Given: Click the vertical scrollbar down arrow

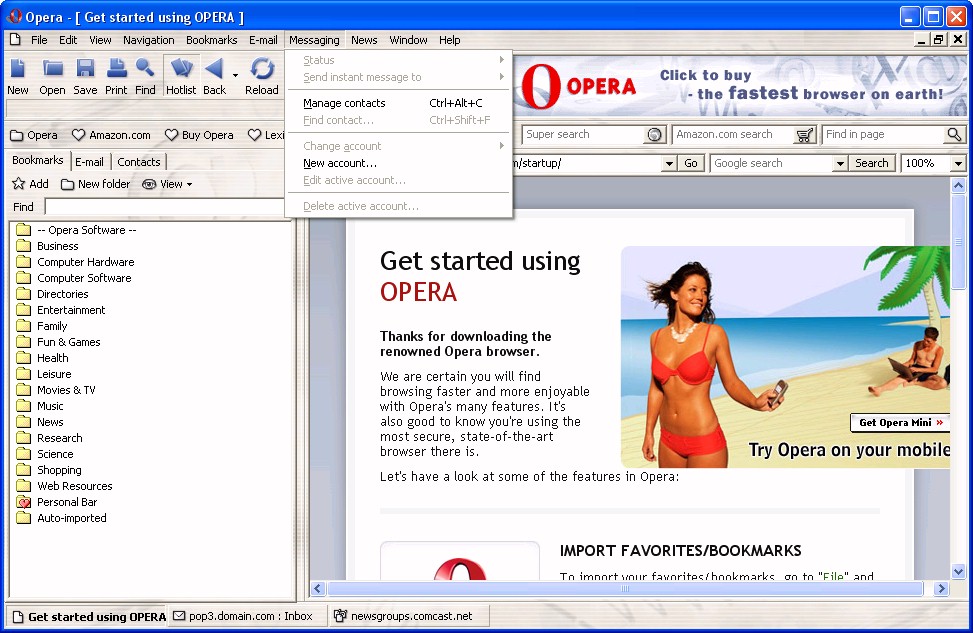Looking at the screenshot, I should pos(959,572).
